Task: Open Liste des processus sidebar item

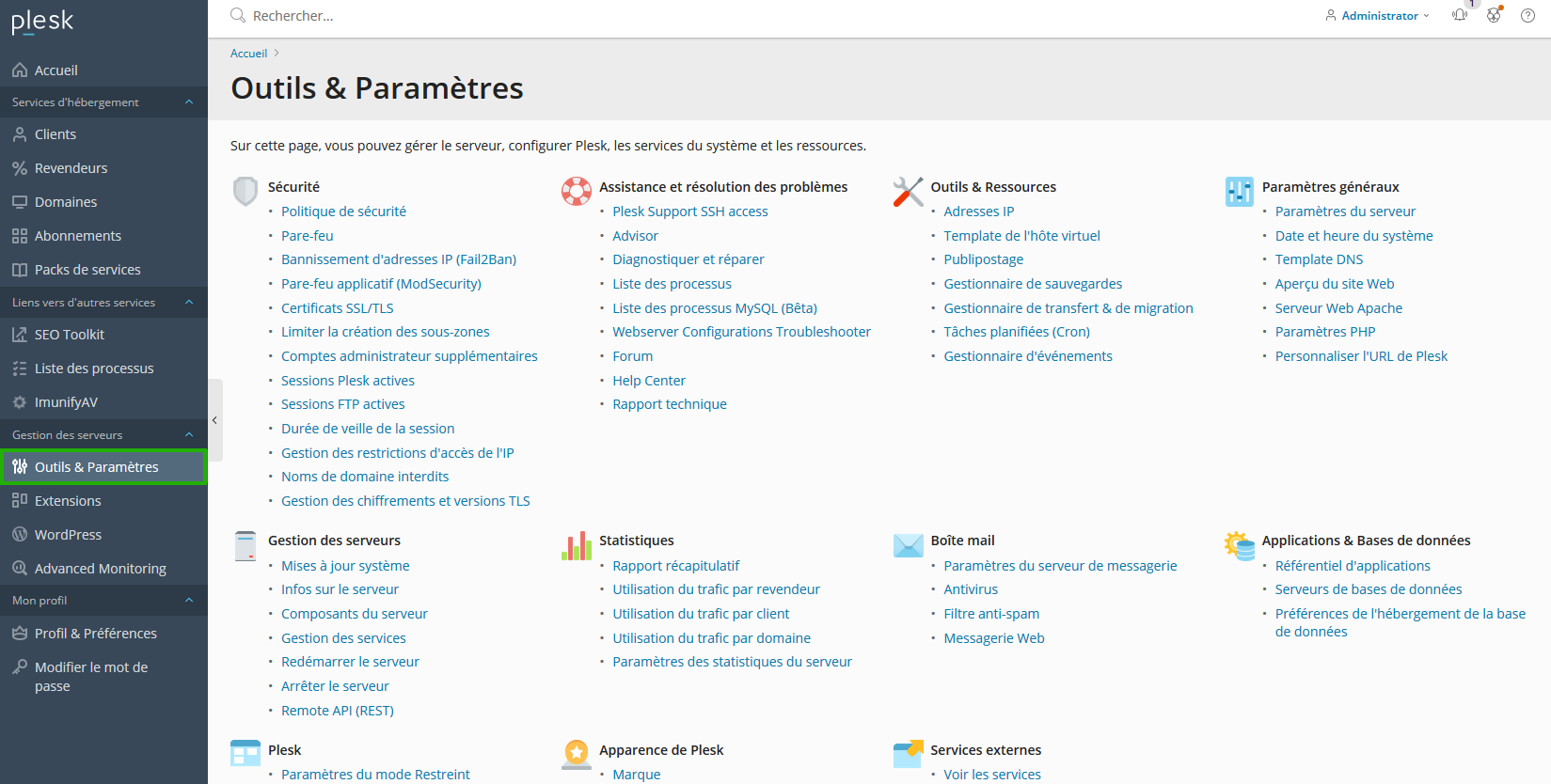Action: point(103,368)
